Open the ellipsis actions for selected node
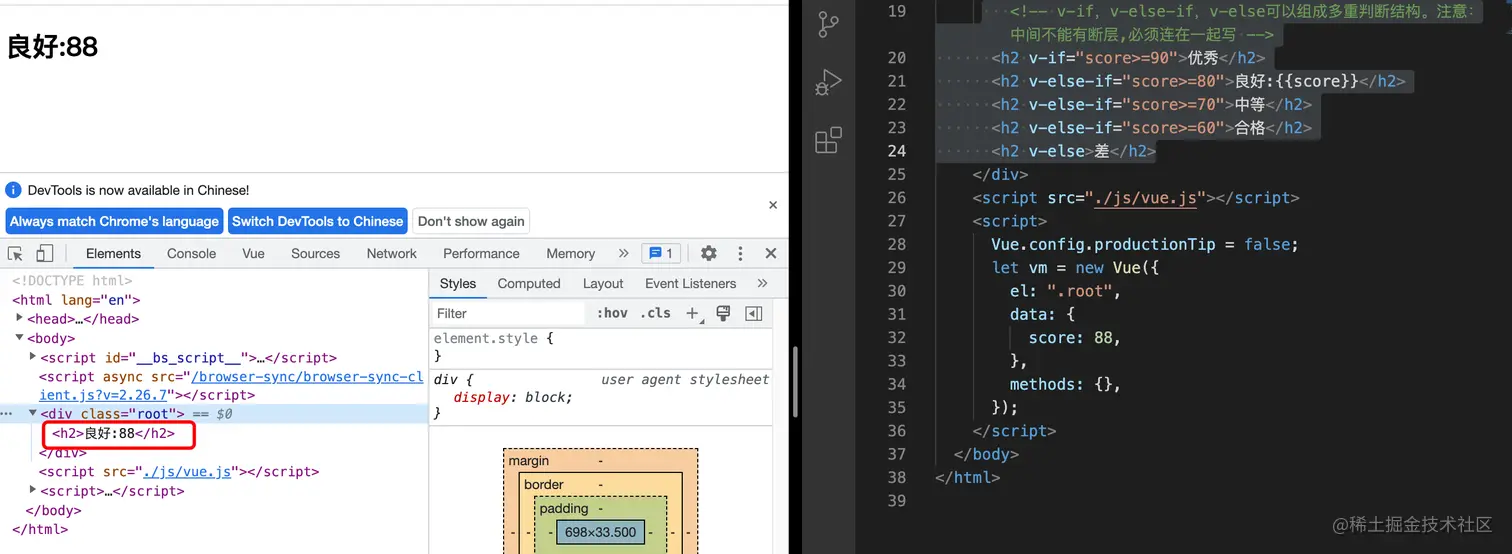Image resolution: width=1512 pixels, height=554 pixels. [x=7, y=413]
